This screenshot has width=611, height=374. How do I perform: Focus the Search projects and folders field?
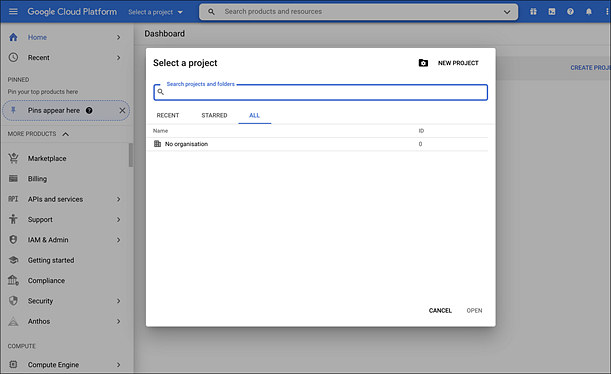click(320, 92)
